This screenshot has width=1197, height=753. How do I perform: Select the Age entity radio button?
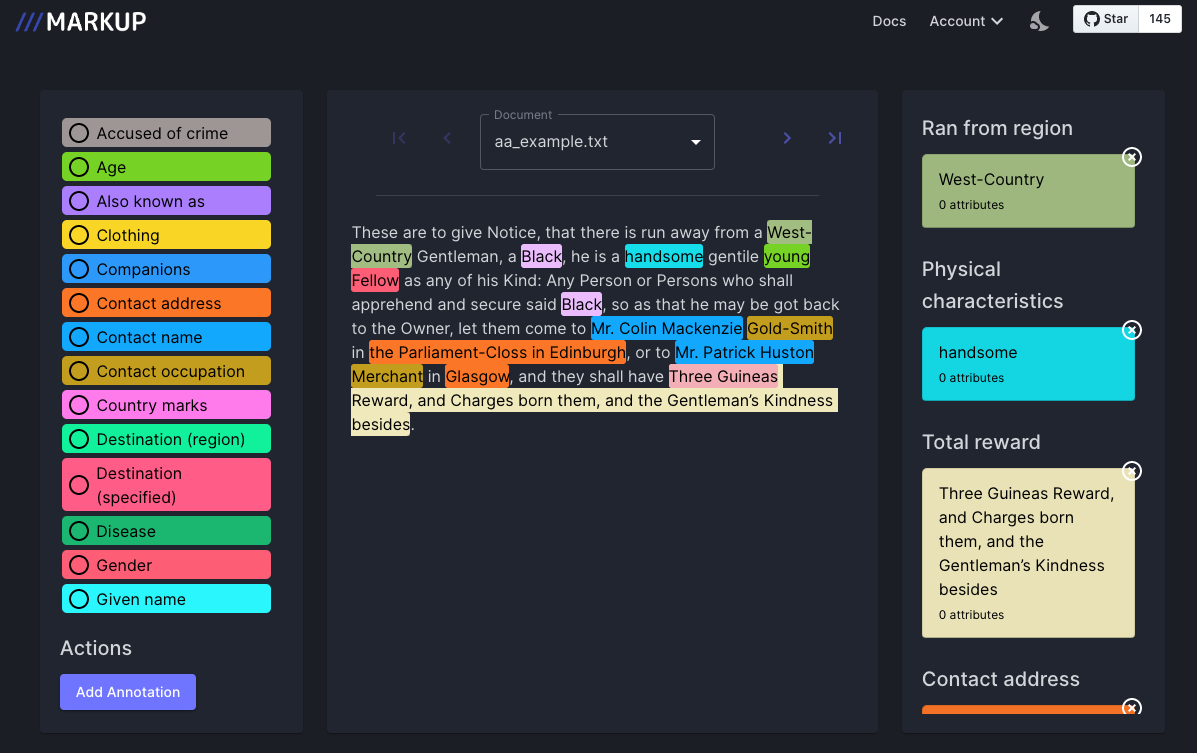point(79,167)
